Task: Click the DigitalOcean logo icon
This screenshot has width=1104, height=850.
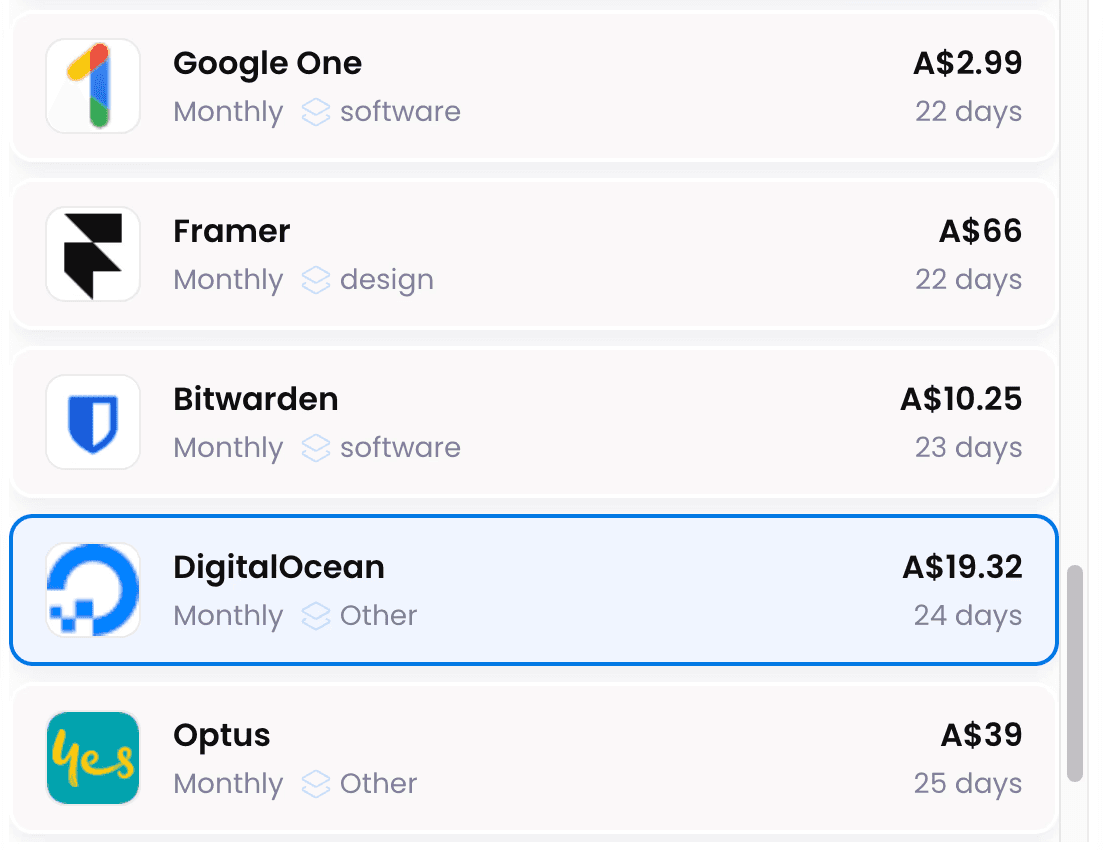Action: 93,590
